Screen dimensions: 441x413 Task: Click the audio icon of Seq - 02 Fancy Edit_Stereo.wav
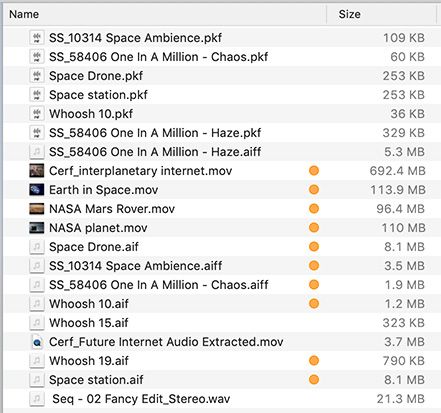coord(37,399)
